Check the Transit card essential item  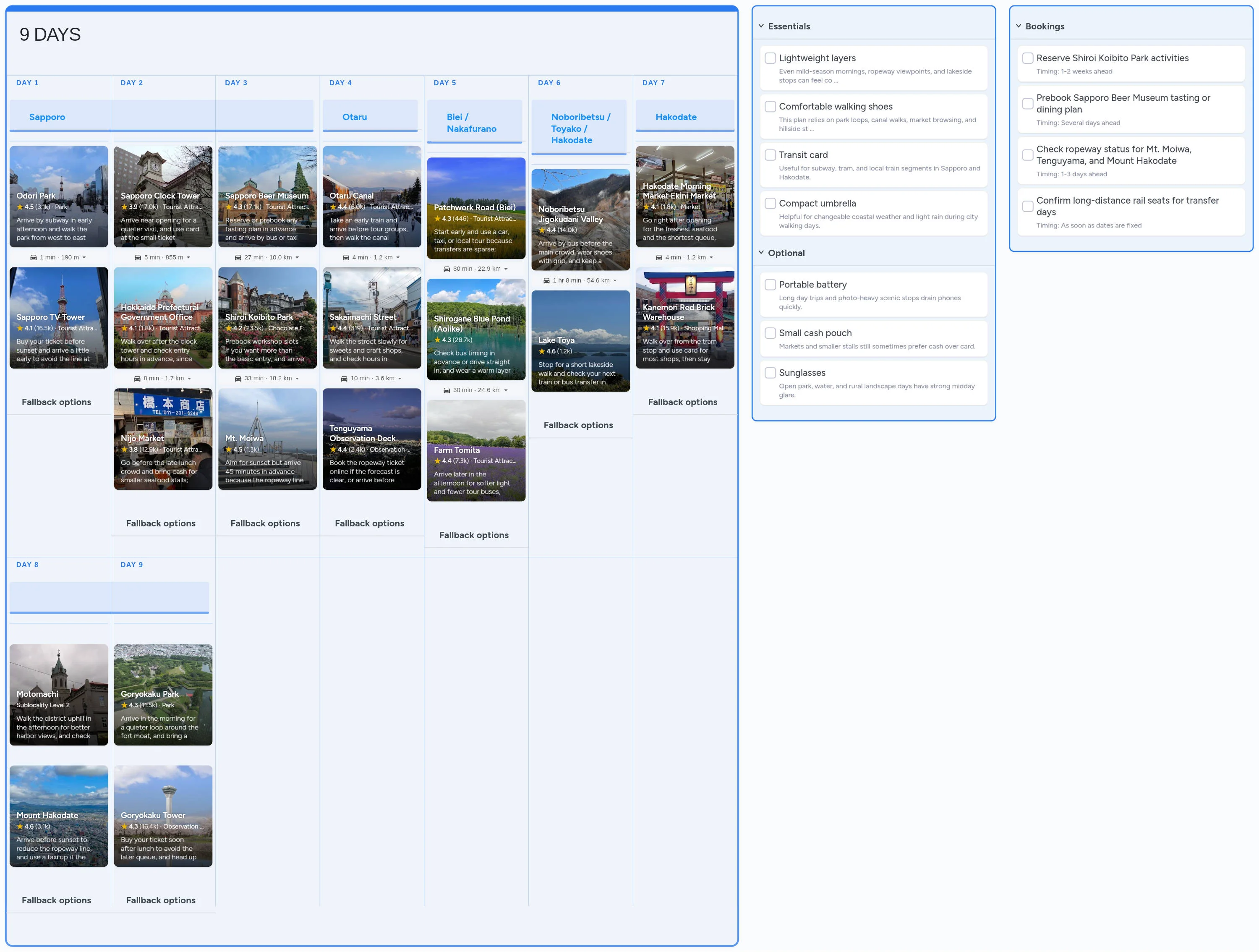point(771,155)
